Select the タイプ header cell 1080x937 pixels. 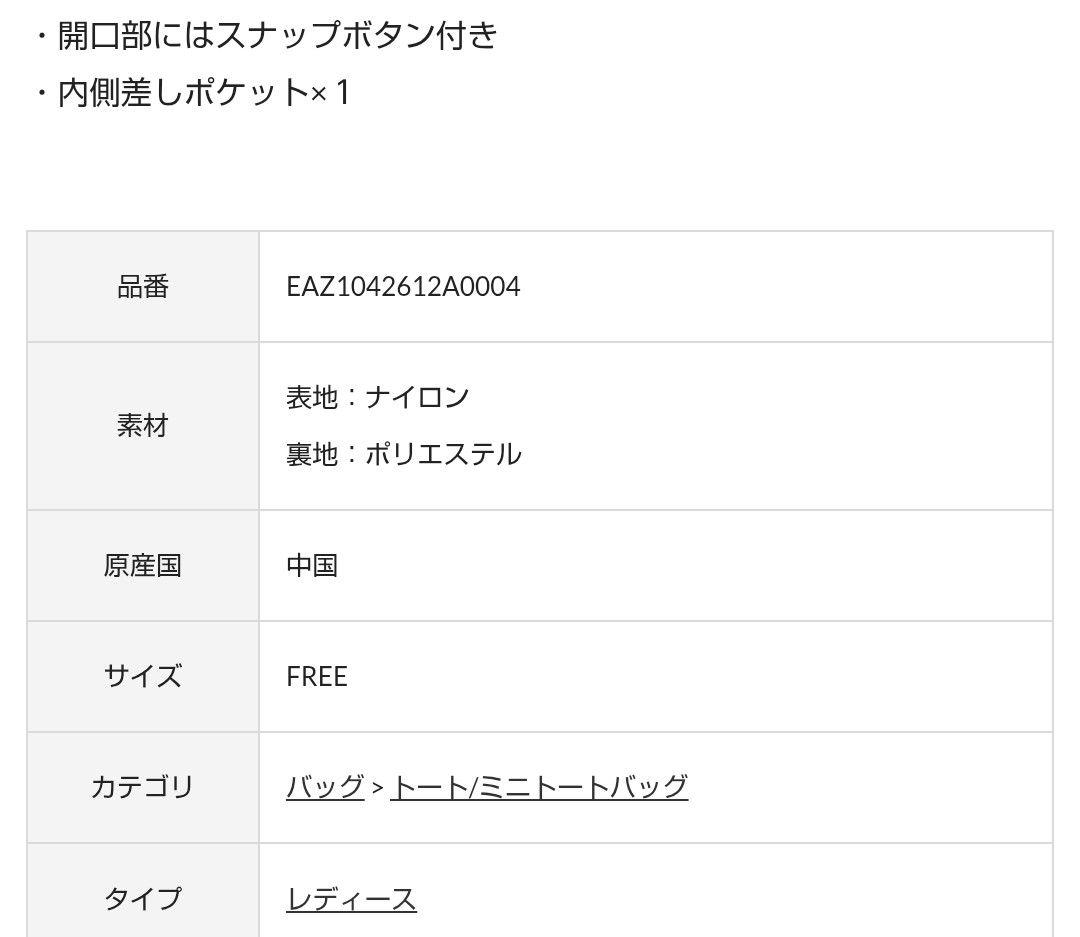point(143,899)
